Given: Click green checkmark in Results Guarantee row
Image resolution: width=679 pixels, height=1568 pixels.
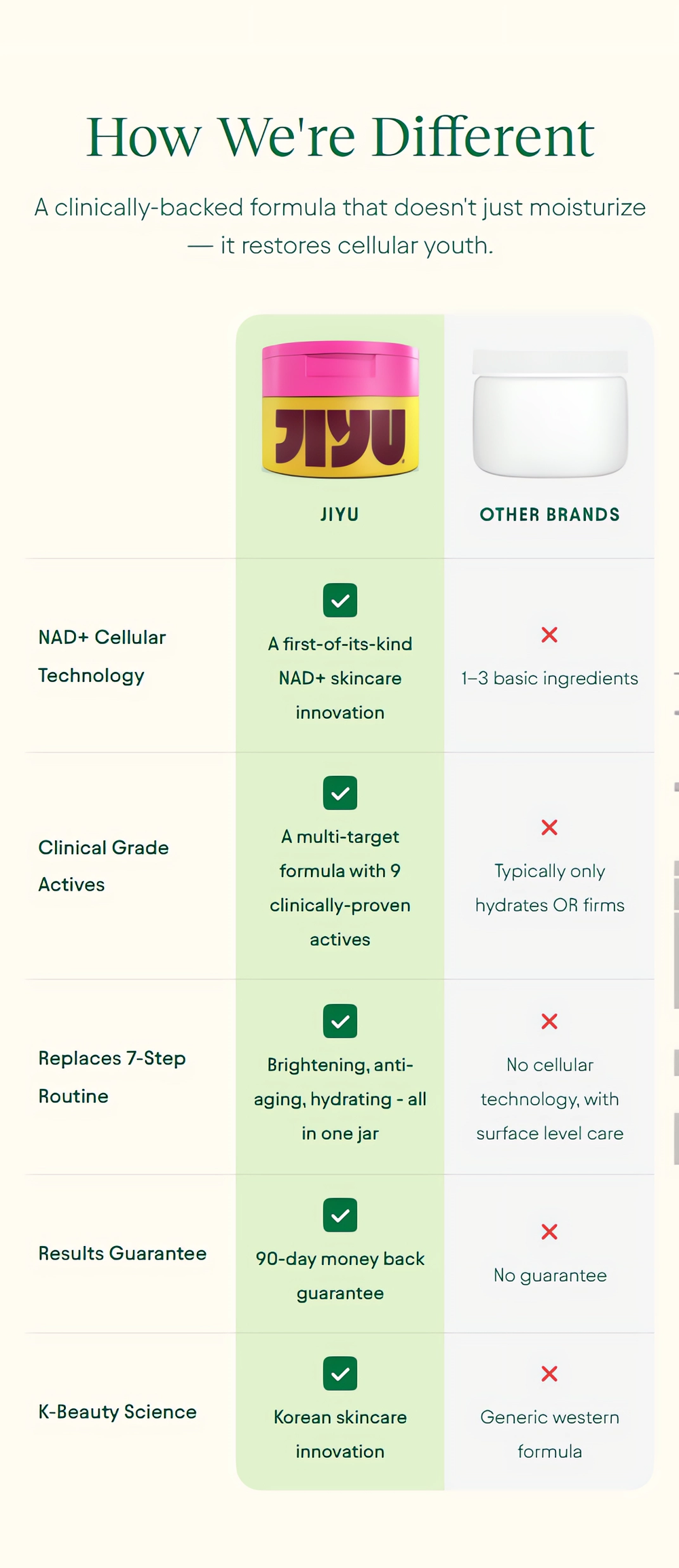Looking at the screenshot, I should tap(340, 1215).
